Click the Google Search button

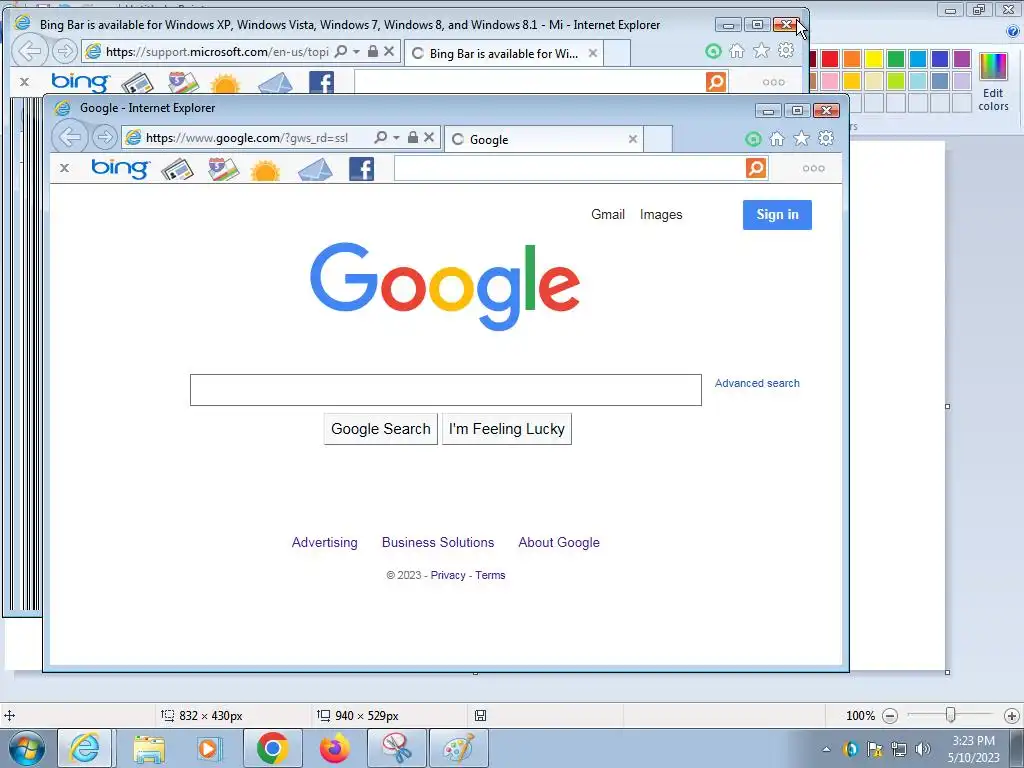pyautogui.click(x=381, y=429)
